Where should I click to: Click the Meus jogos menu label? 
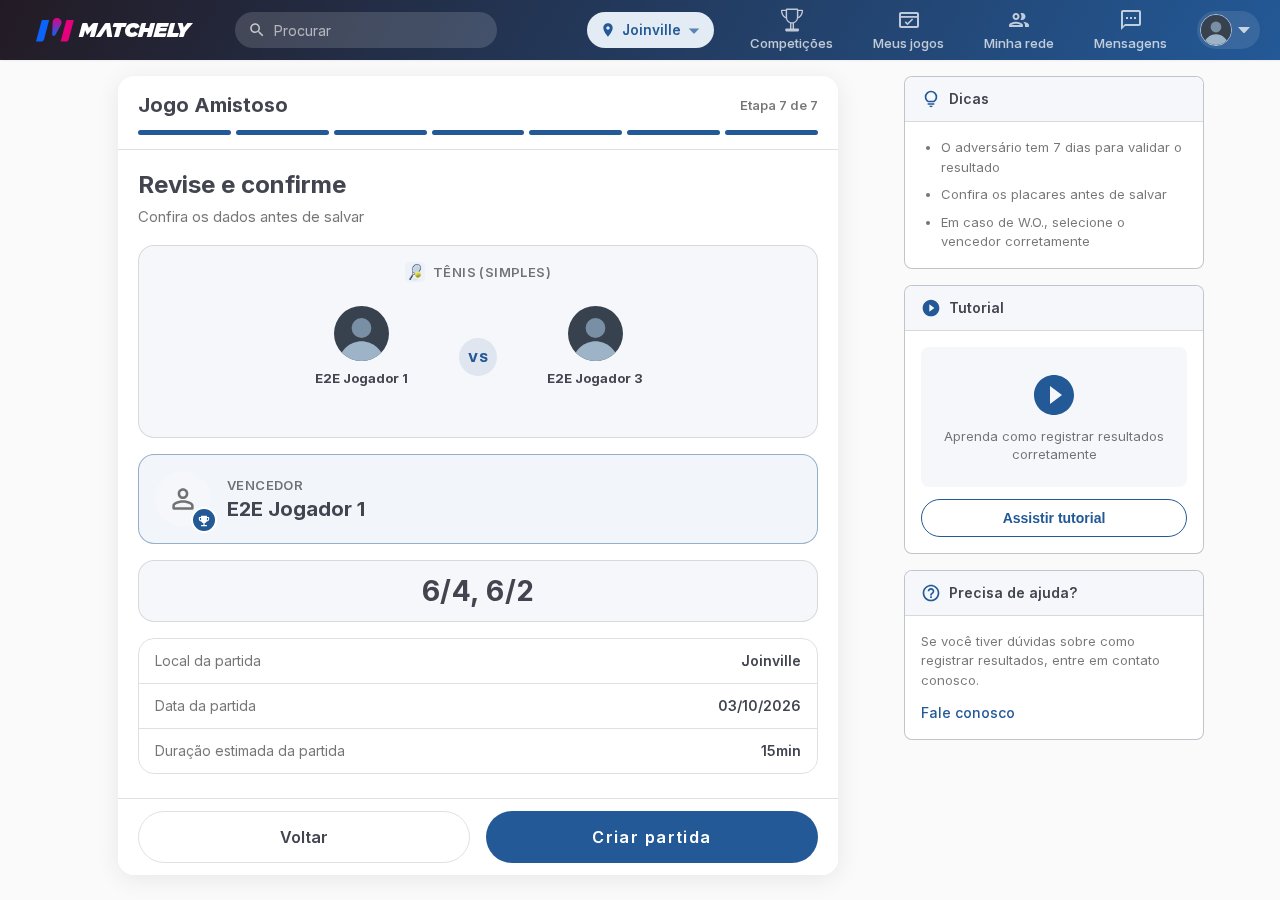tap(908, 43)
